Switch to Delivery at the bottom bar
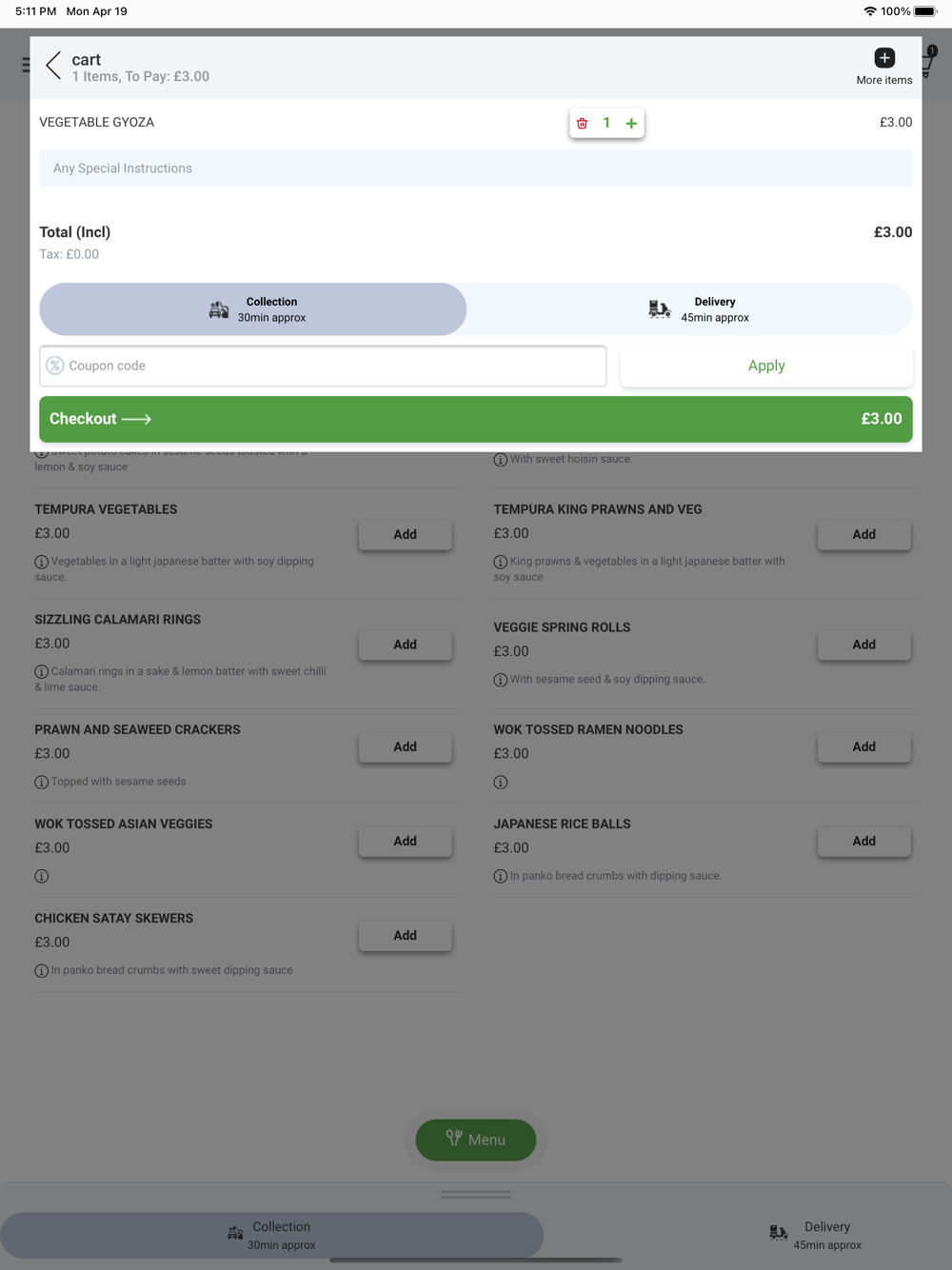The height and width of the screenshot is (1270, 952). click(x=815, y=1235)
